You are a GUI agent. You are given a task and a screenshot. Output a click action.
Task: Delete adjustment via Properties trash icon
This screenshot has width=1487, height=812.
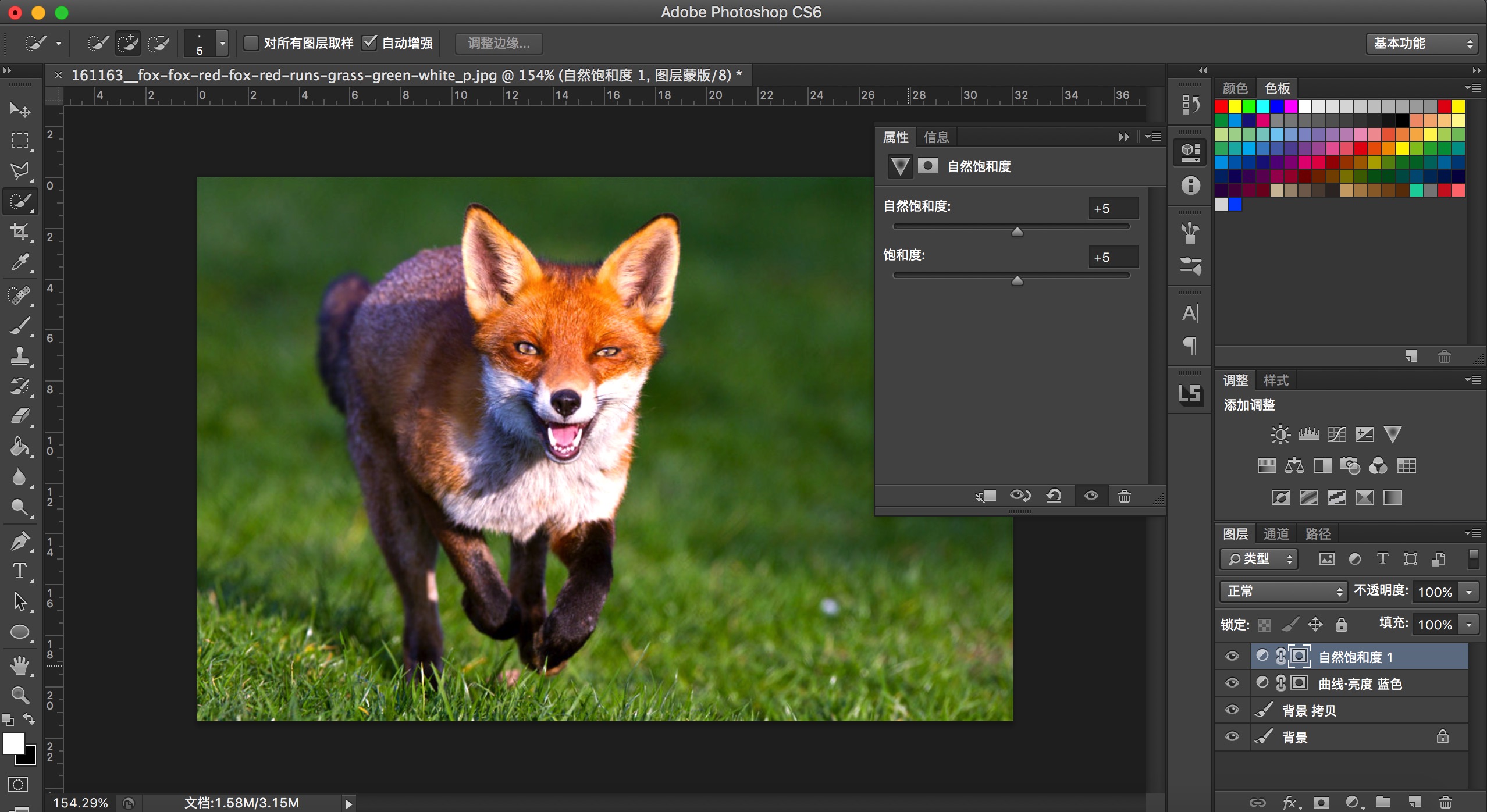click(1124, 496)
